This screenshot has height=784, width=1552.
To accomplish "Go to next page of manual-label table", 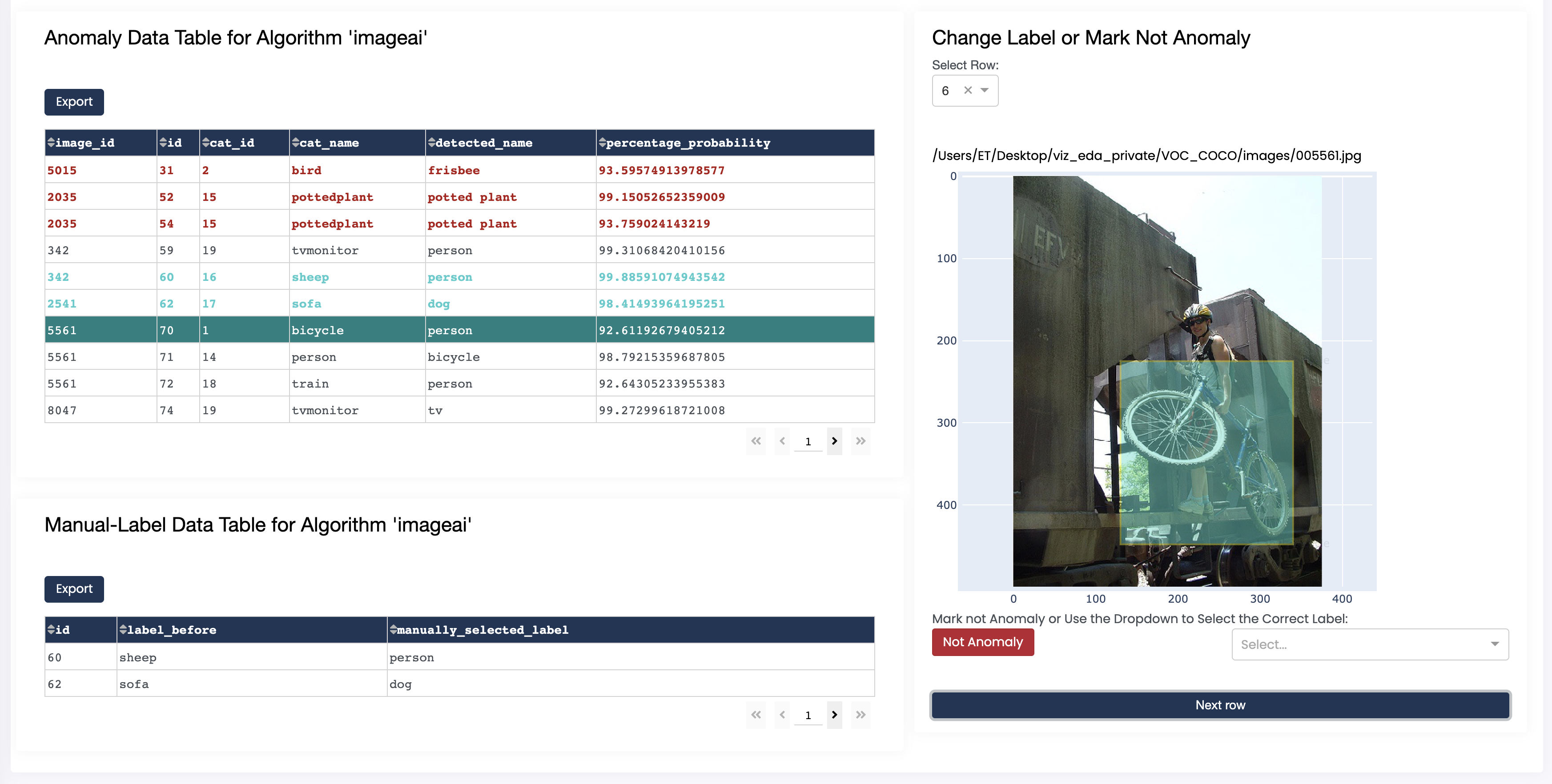I will pos(834,715).
